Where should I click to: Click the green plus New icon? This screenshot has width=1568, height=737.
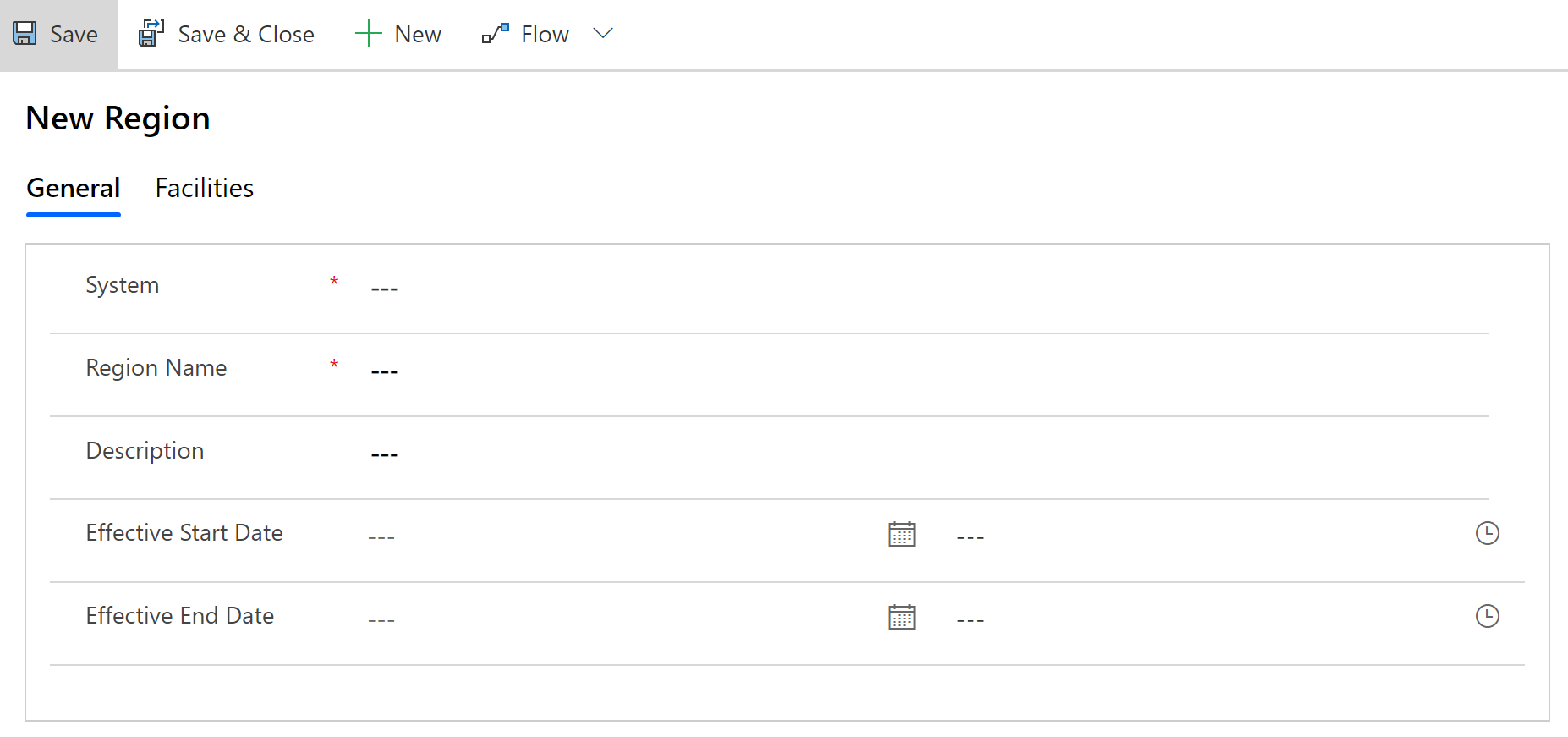click(x=368, y=34)
